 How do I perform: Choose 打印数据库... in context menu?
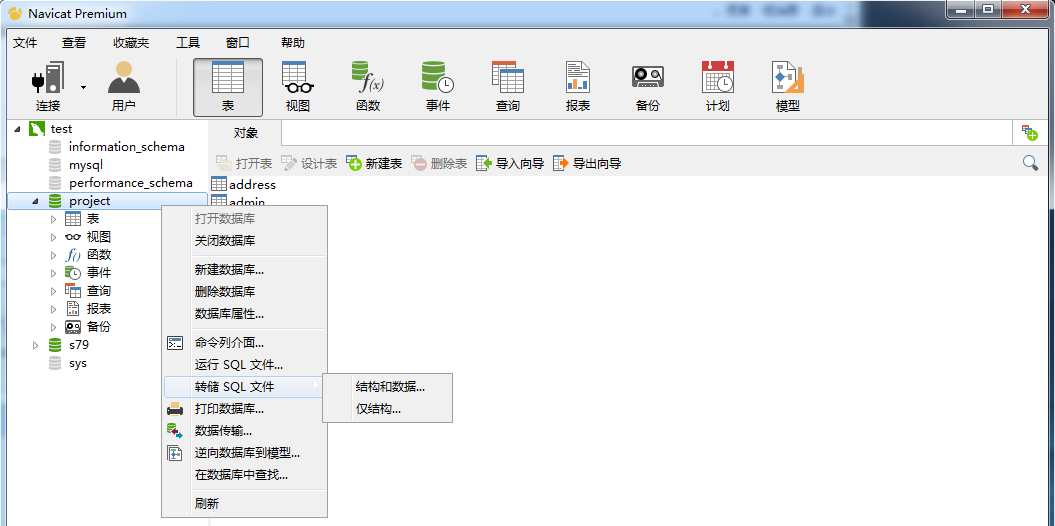click(245, 408)
